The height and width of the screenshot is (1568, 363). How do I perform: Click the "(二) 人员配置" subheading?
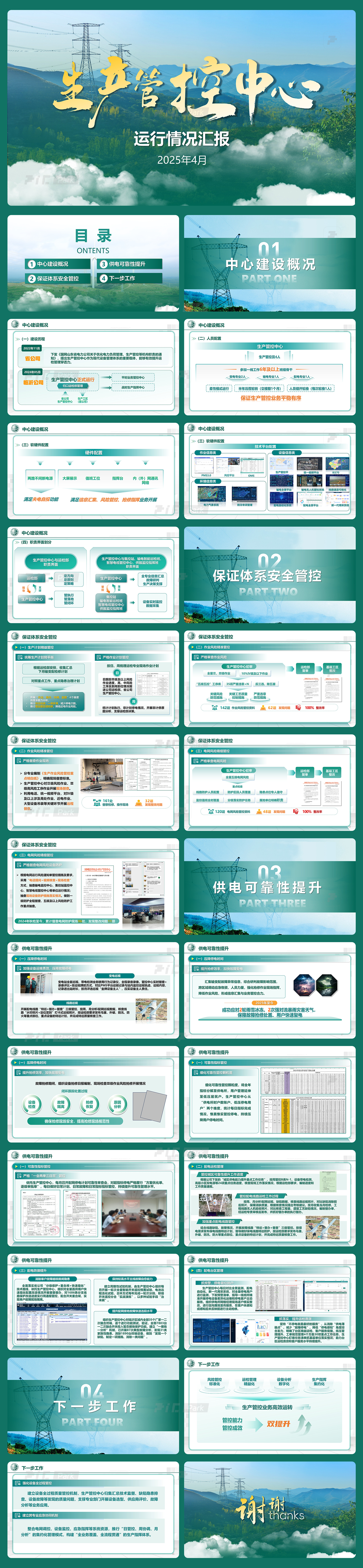pos(209,338)
